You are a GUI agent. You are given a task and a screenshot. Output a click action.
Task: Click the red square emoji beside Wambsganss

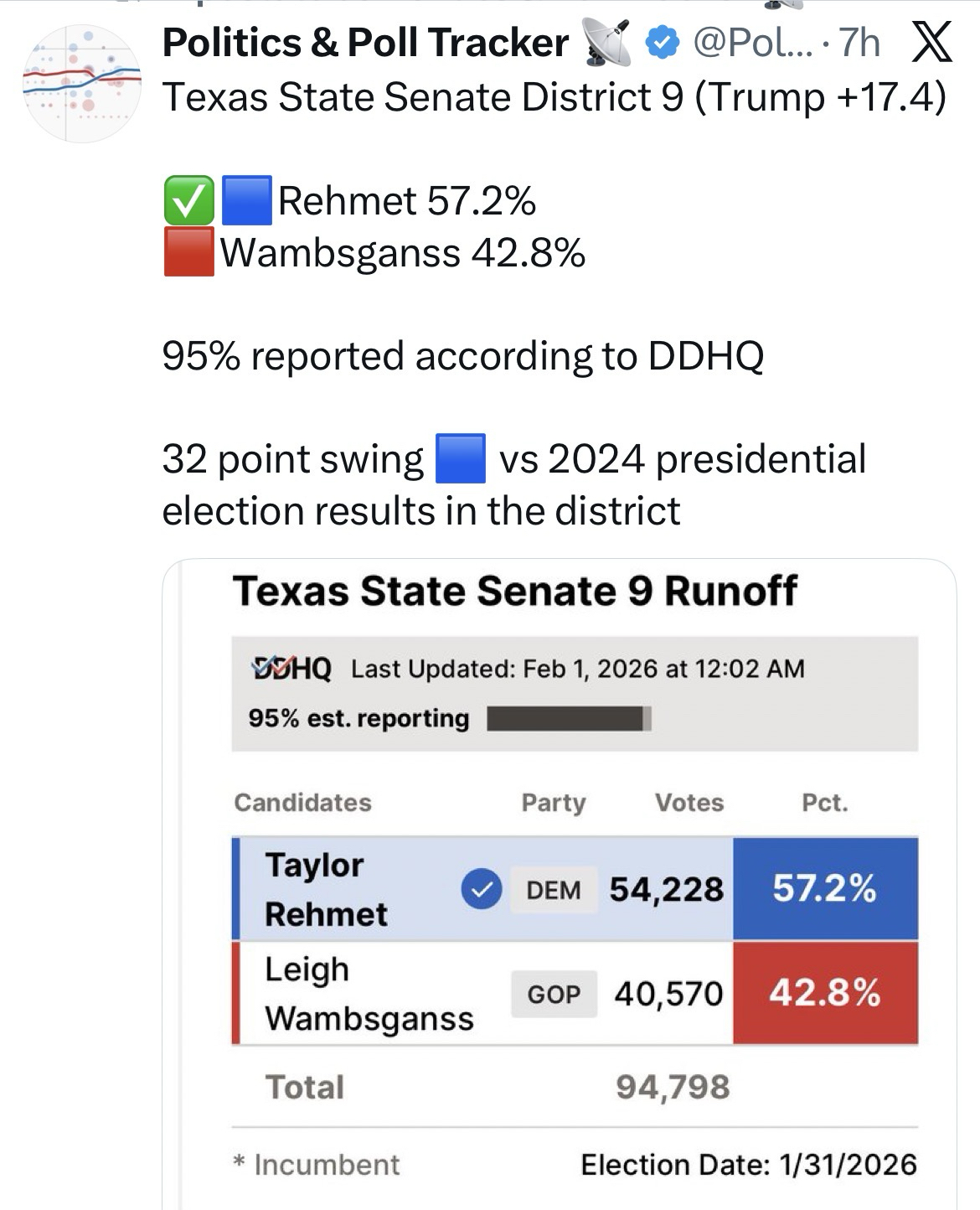point(188,252)
